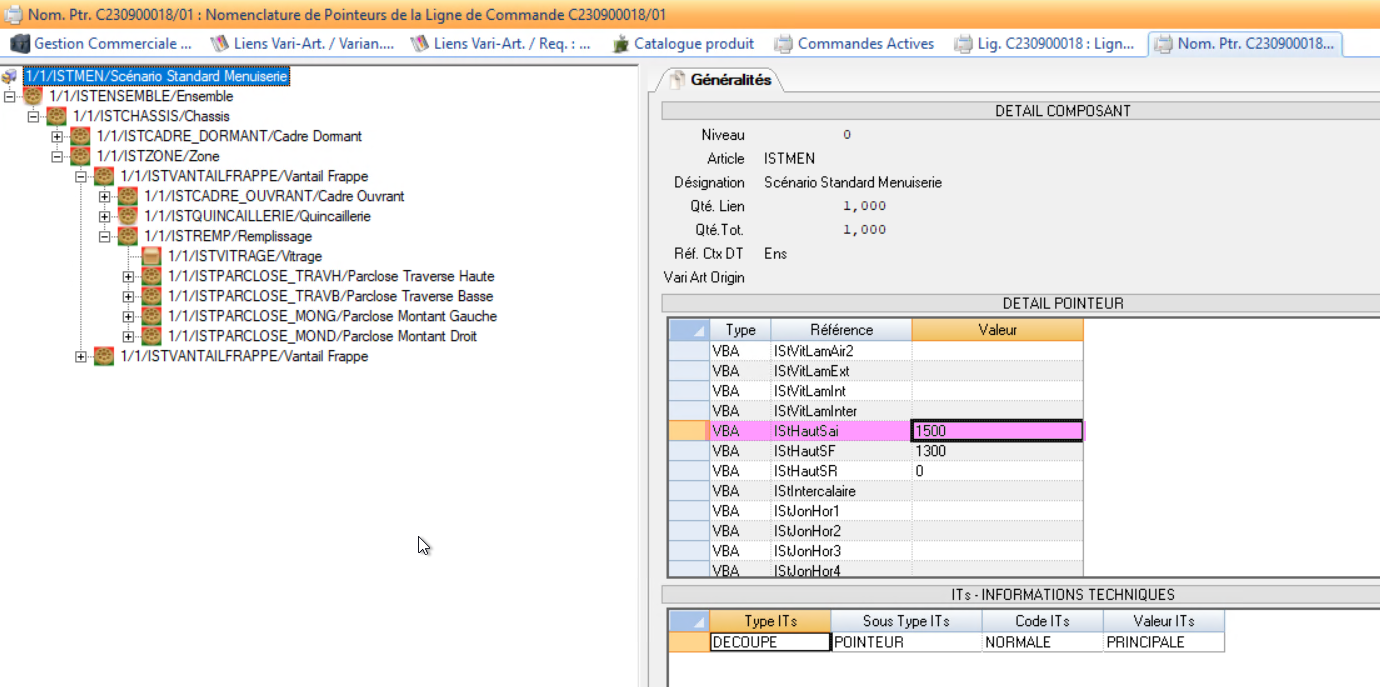Expand the last ISTVANTAILFRAPPE Vantail Frappe node

tap(81, 357)
